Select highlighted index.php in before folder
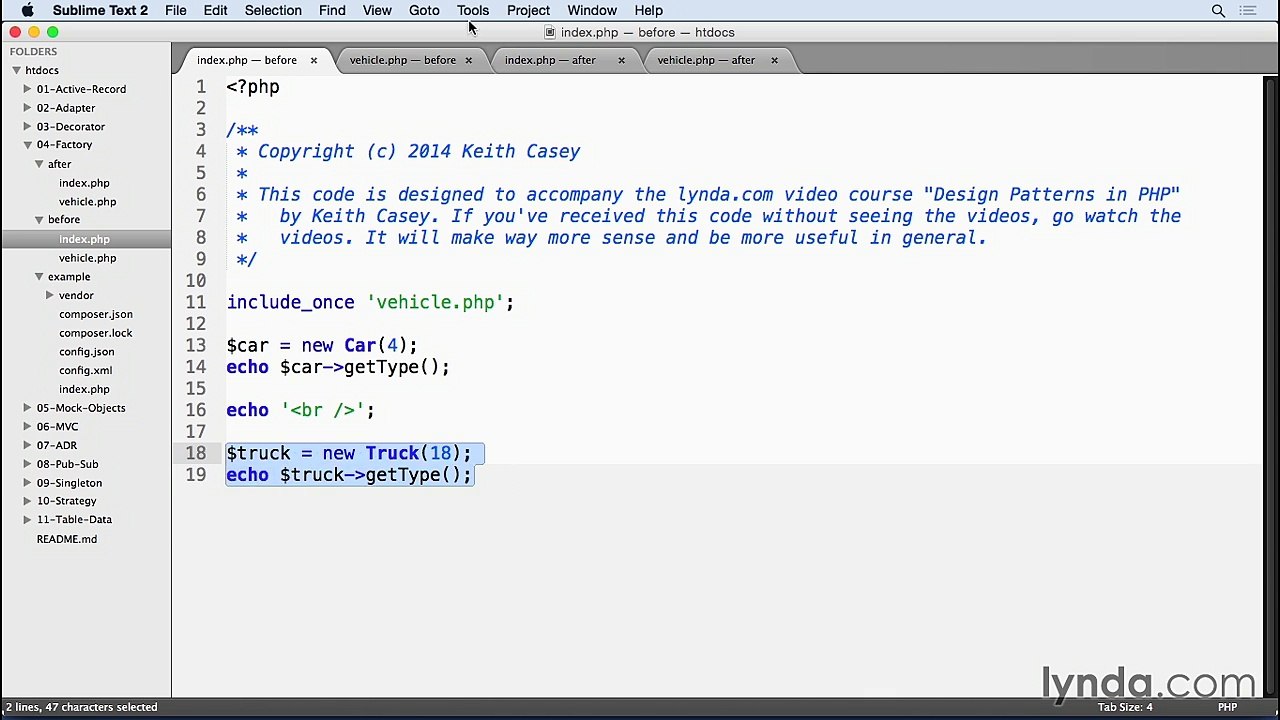Screen dimensions: 1280x720 84,239
